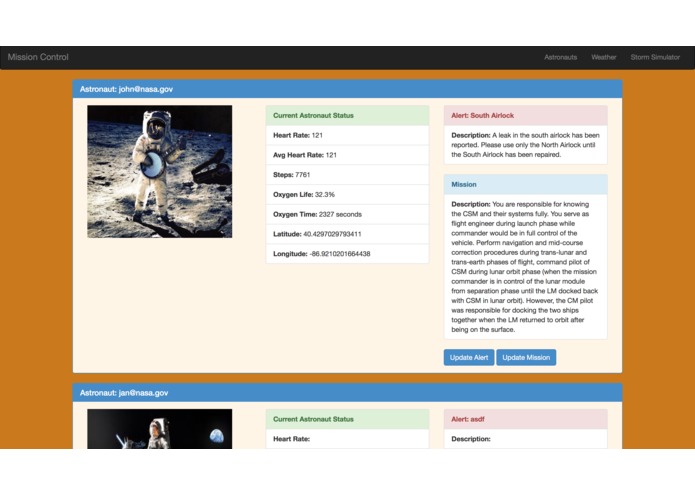
Task: Click the Heart Rate: 121 row
Action: coord(348,136)
